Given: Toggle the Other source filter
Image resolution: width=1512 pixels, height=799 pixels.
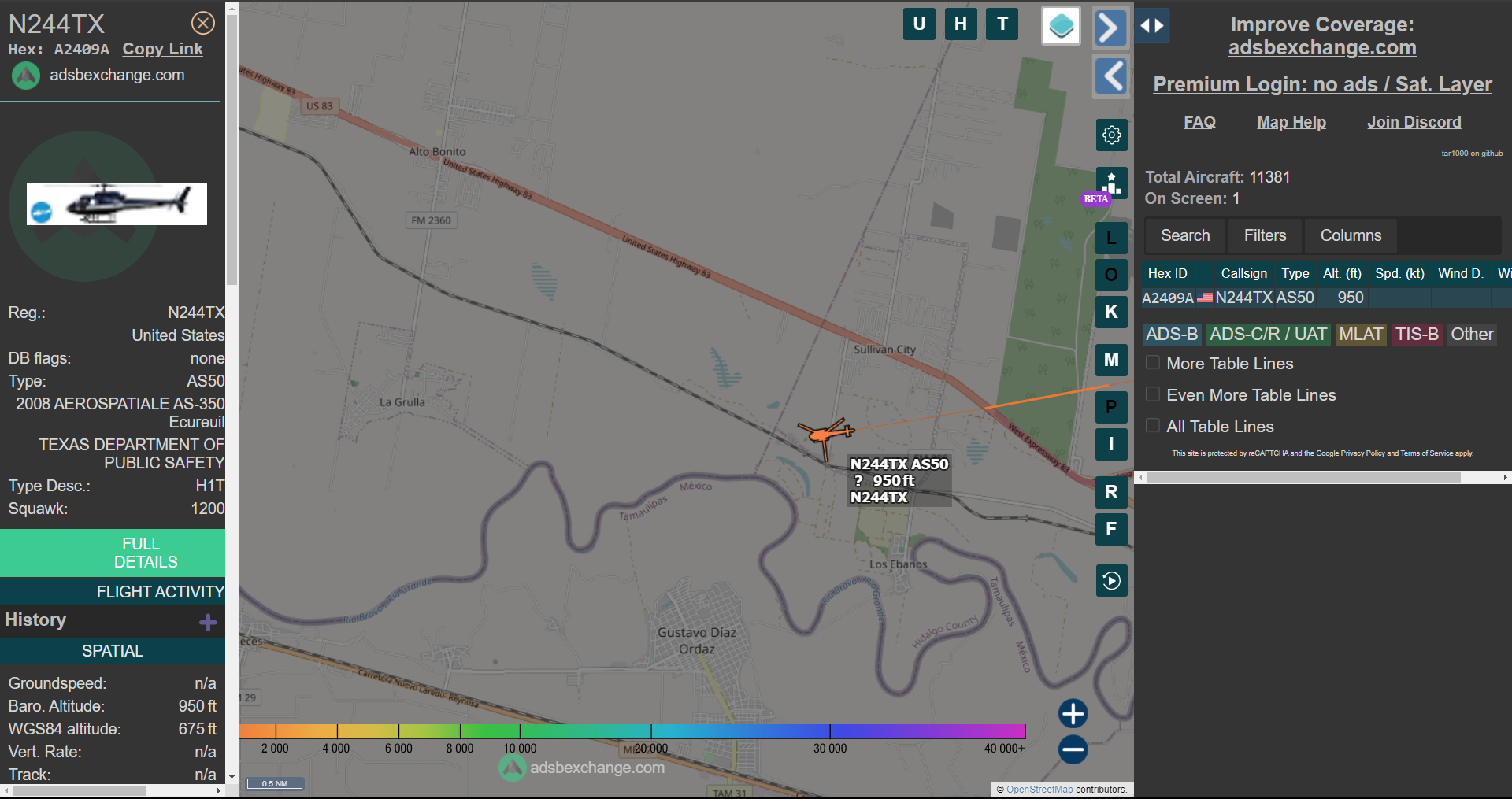Looking at the screenshot, I should (1472, 335).
